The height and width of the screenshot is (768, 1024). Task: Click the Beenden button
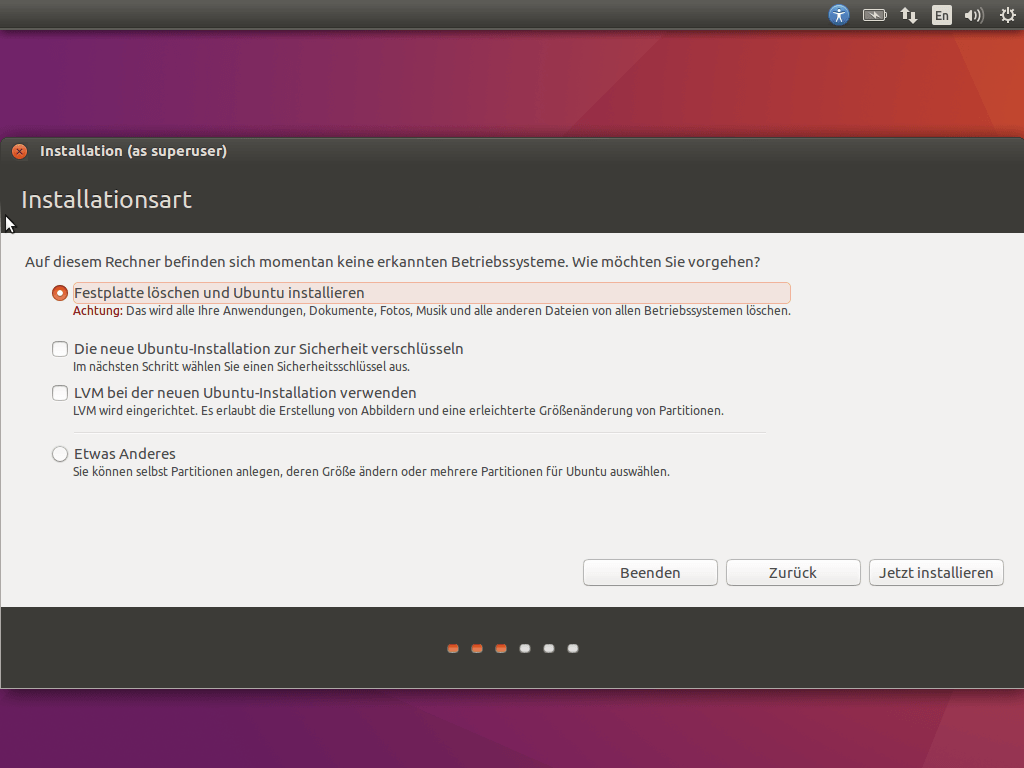click(650, 573)
